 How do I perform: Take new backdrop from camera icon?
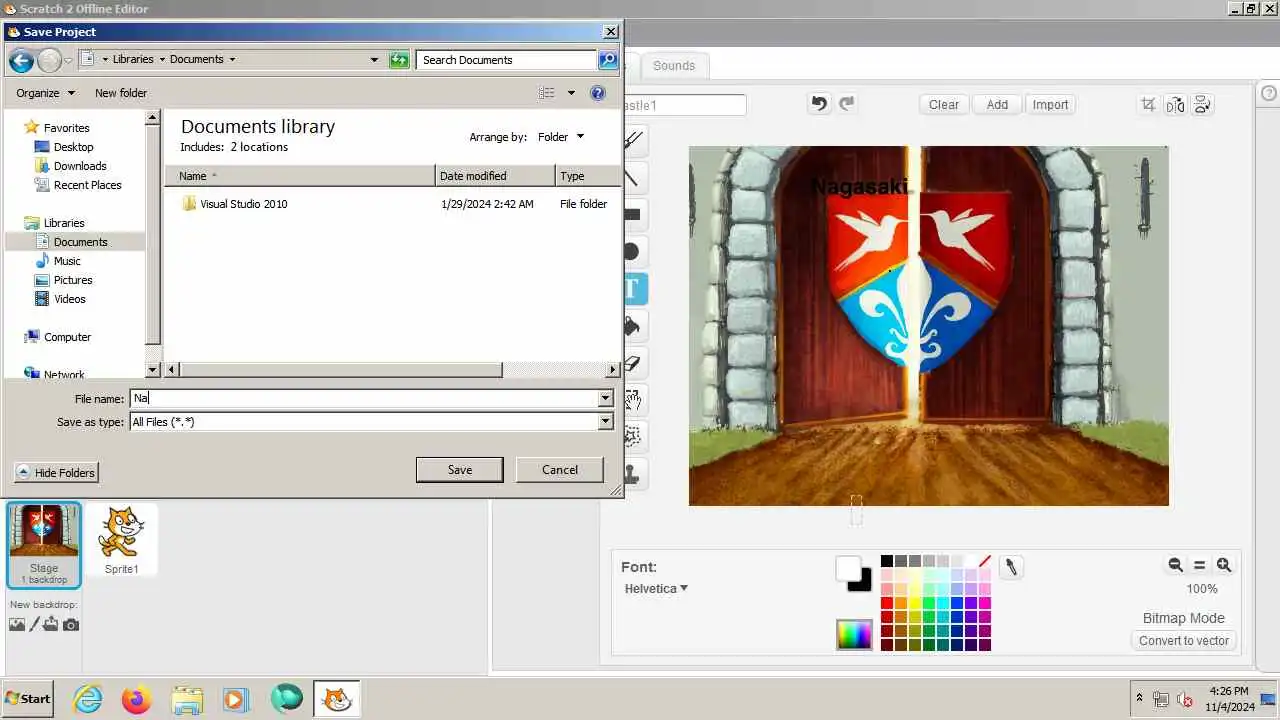tap(70, 624)
